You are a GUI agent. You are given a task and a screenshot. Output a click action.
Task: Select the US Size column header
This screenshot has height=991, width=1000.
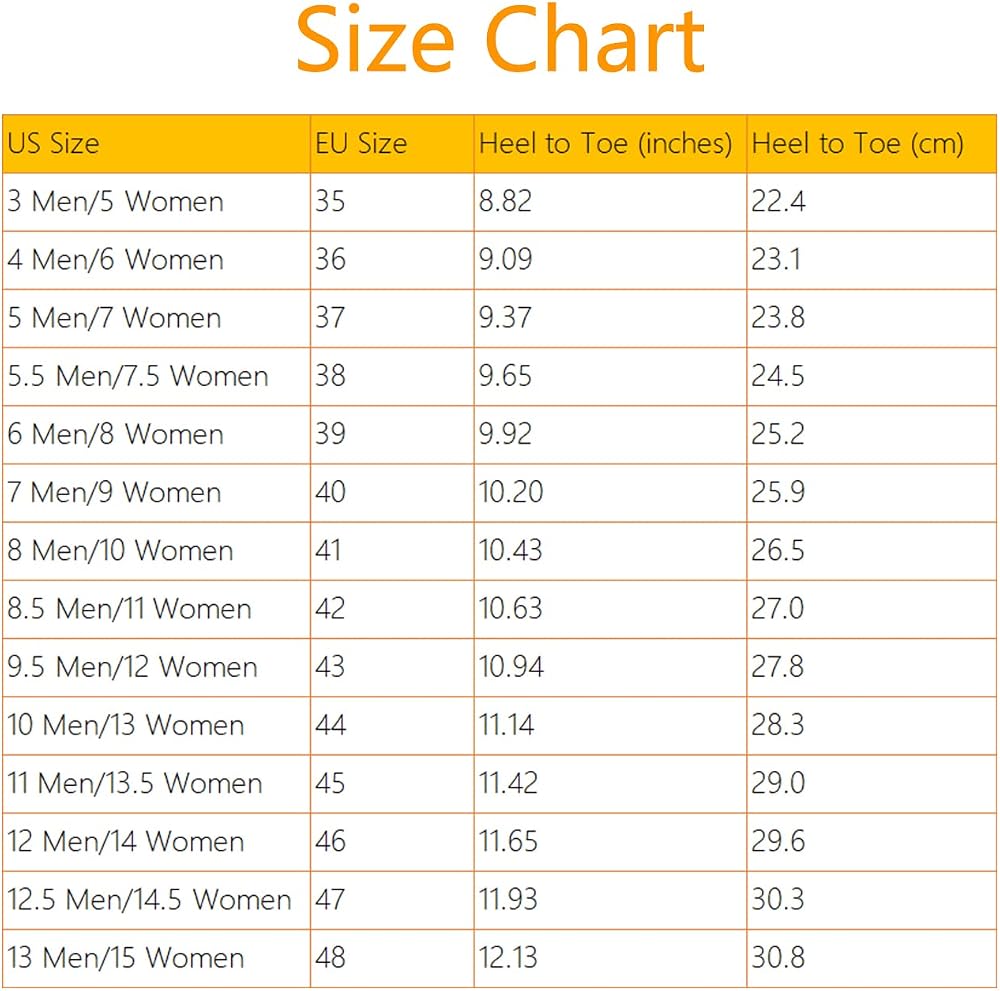(x=156, y=143)
